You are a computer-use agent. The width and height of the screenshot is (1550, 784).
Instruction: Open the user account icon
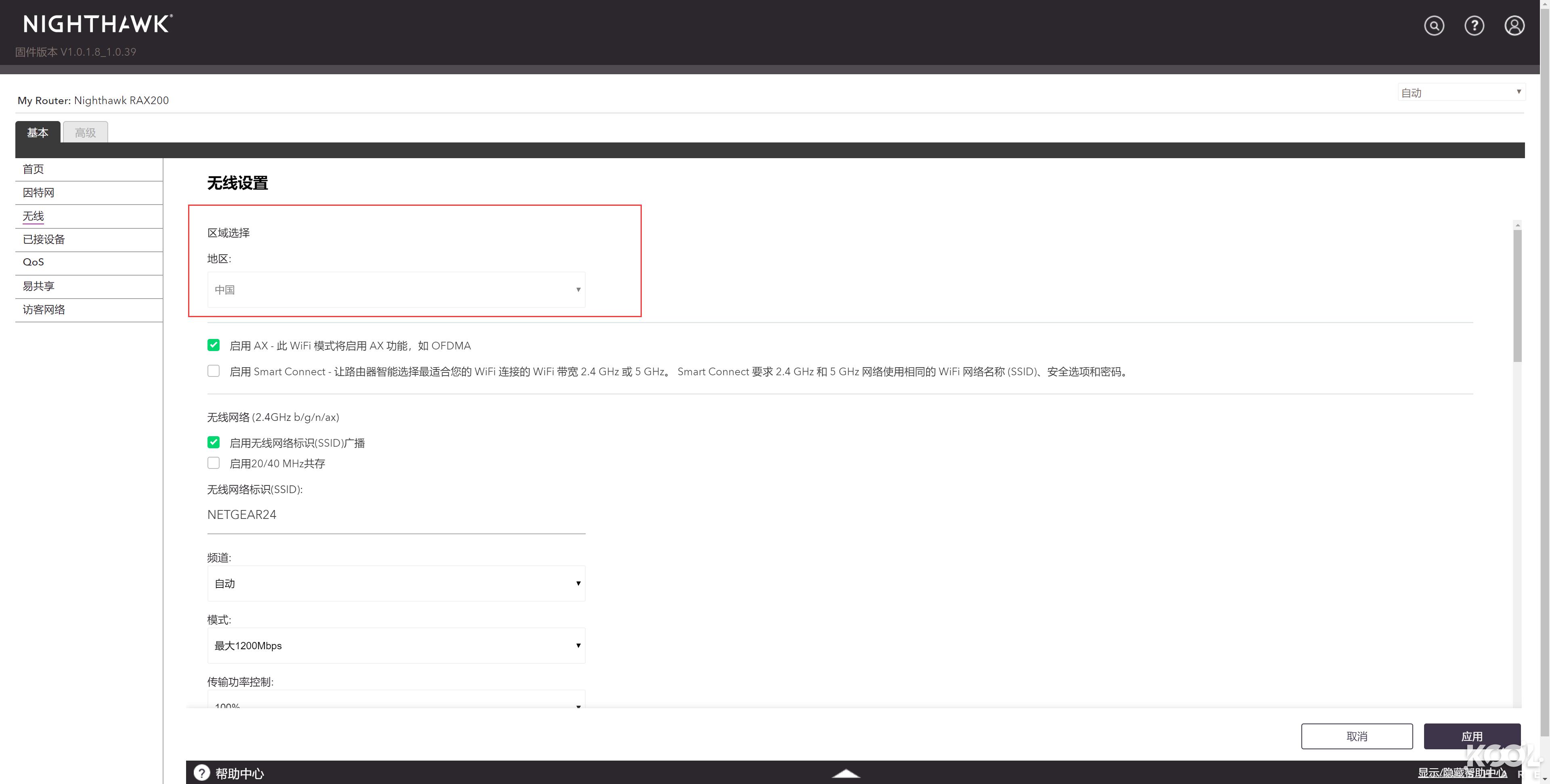pyautogui.click(x=1514, y=25)
